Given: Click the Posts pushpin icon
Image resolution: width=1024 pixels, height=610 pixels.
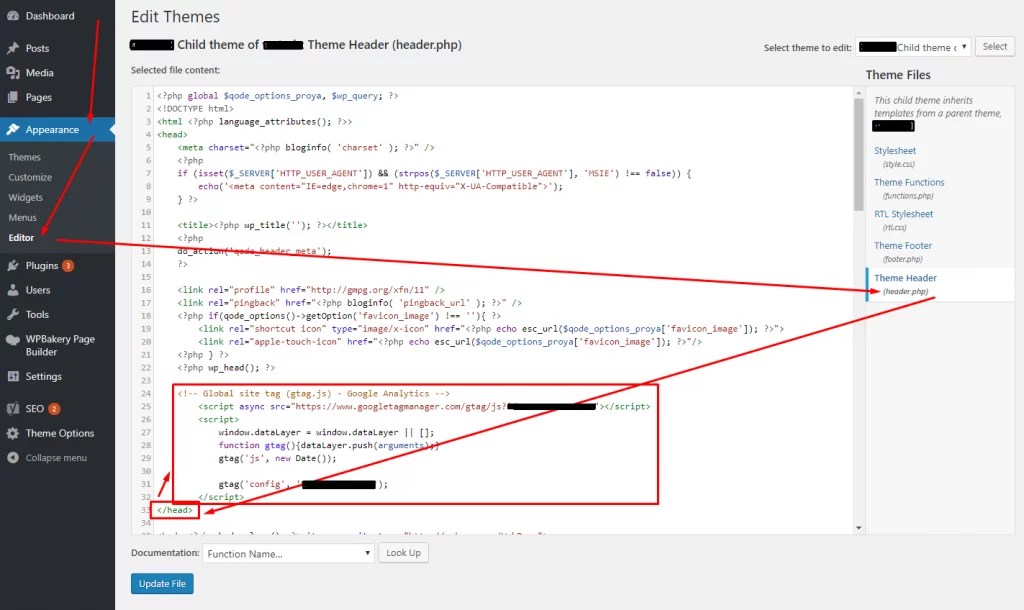Looking at the screenshot, I should click(x=12, y=48).
